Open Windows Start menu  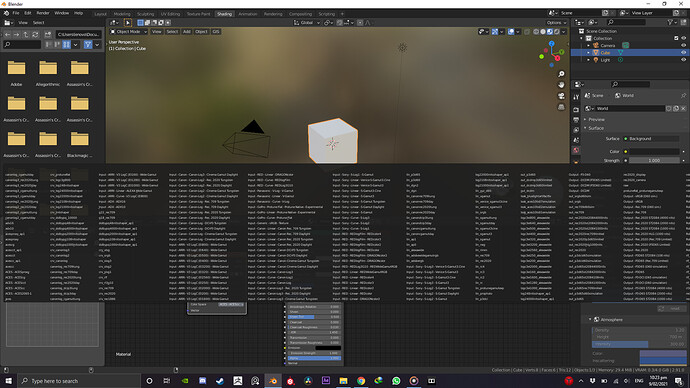(x=8, y=381)
